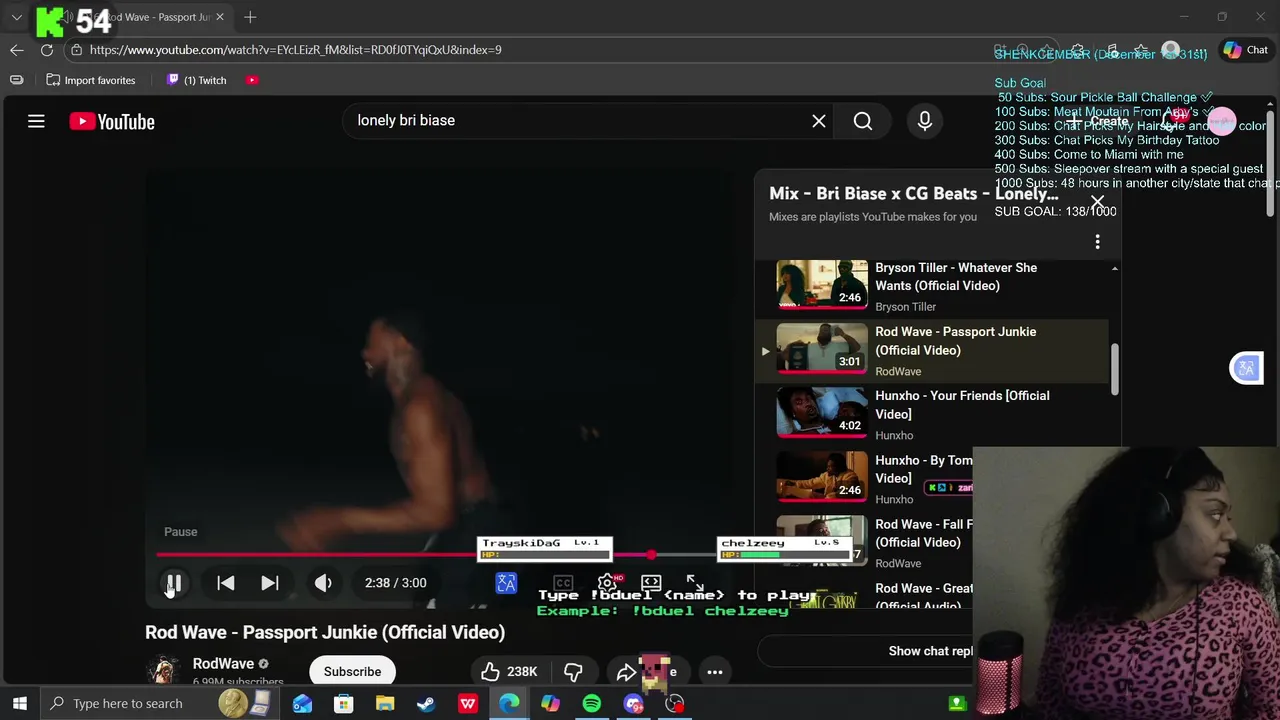Open the Bryson Tiller video thumbnail
Screen dimensions: 1280x720
tap(822, 284)
